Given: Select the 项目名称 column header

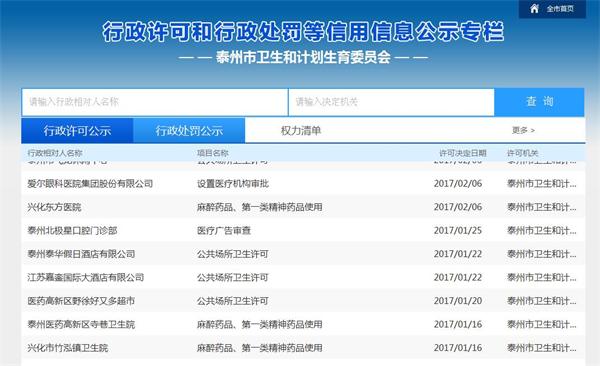Looking at the screenshot, I should (213, 153).
